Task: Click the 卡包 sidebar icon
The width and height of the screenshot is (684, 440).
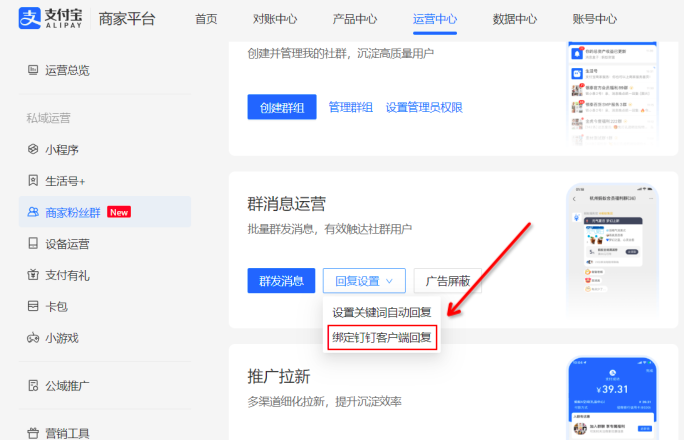Action: (33, 306)
